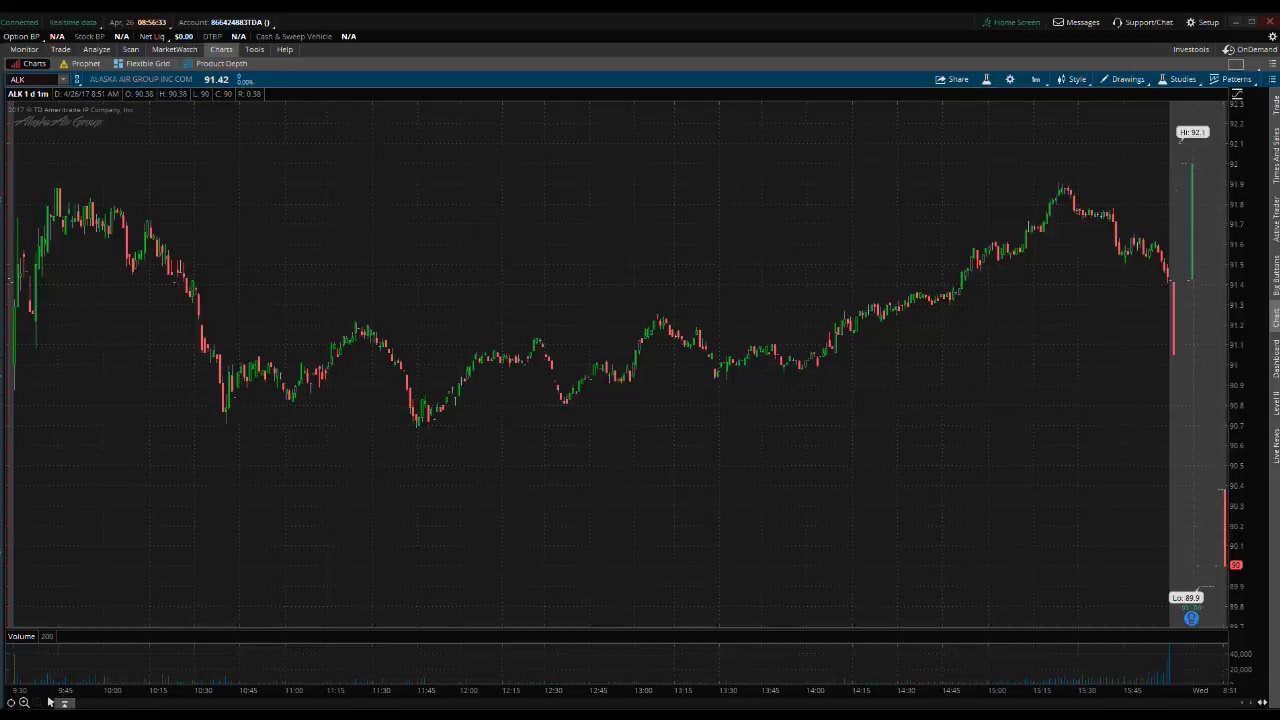
Task: Open Times And Sales side panel
Action: coord(1275,155)
